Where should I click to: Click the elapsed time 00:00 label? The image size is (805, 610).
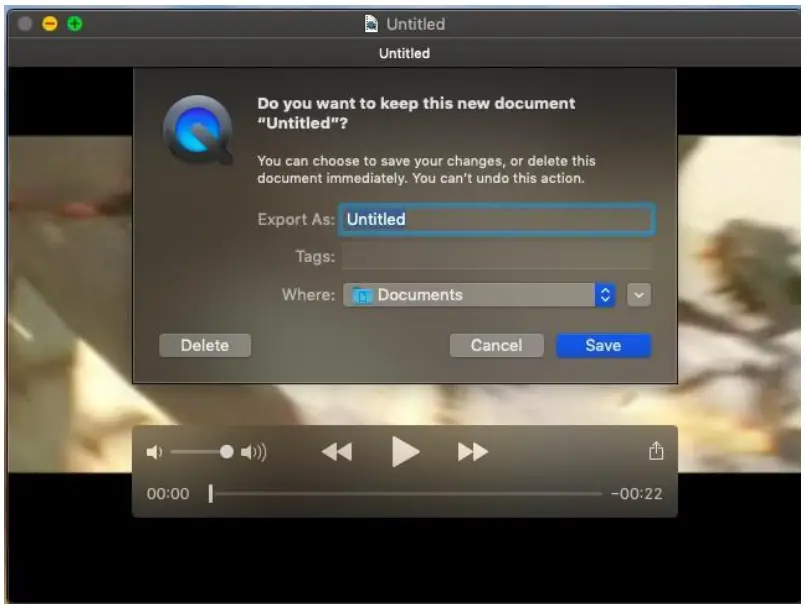[x=168, y=494]
